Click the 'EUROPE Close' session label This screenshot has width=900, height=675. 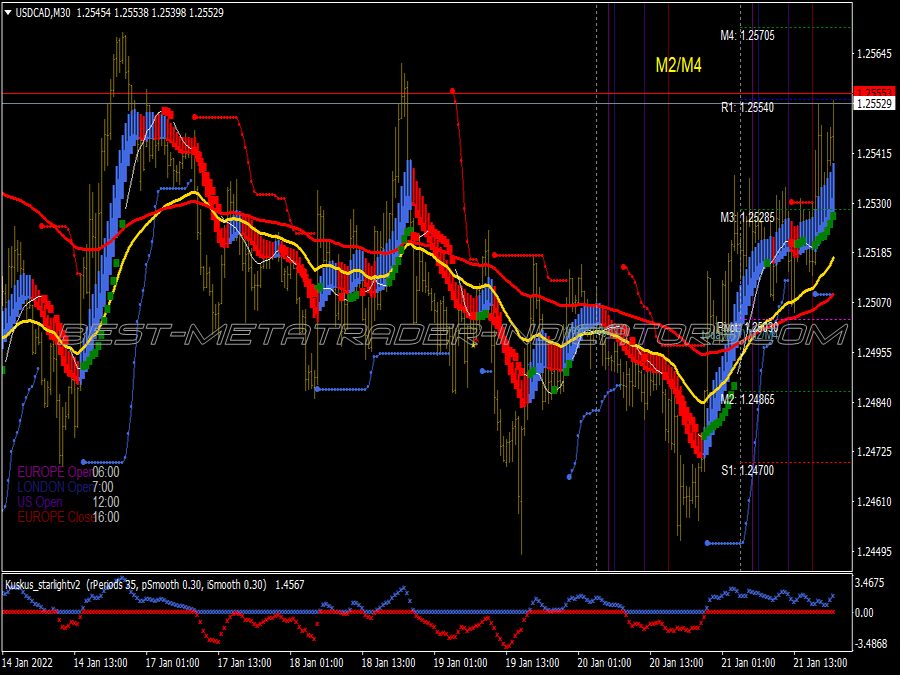point(56,517)
